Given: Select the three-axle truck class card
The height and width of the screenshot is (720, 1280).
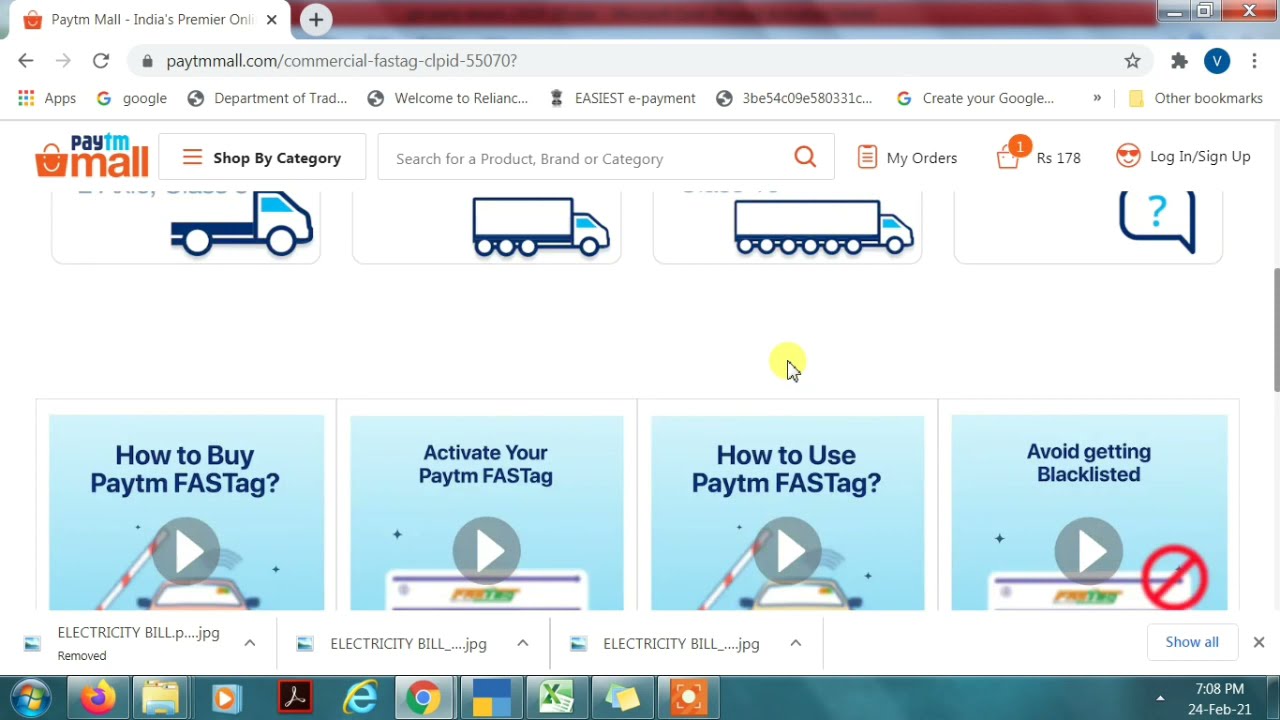Looking at the screenshot, I should click(487, 226).
